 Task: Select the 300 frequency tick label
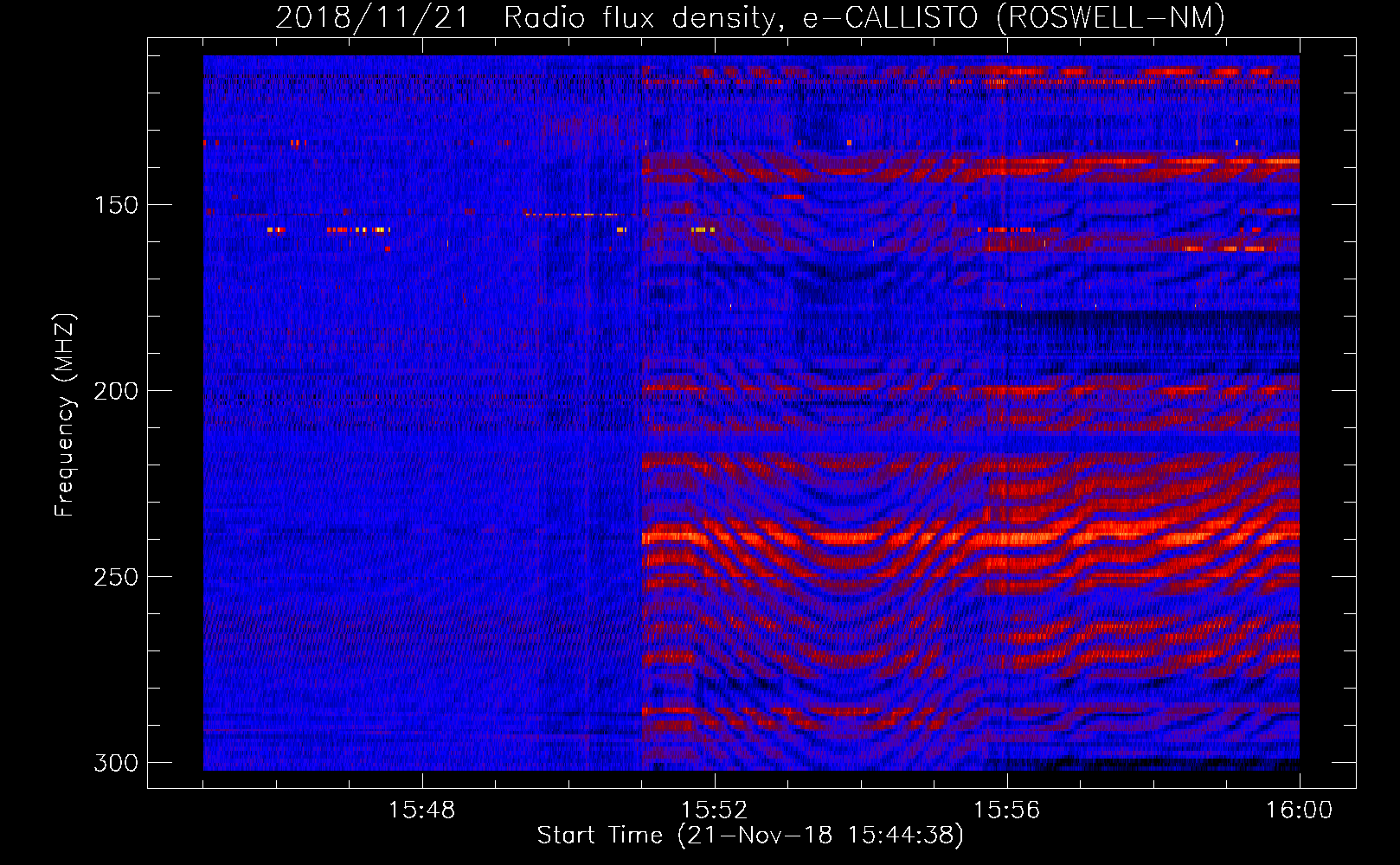(x=116, y=763)
